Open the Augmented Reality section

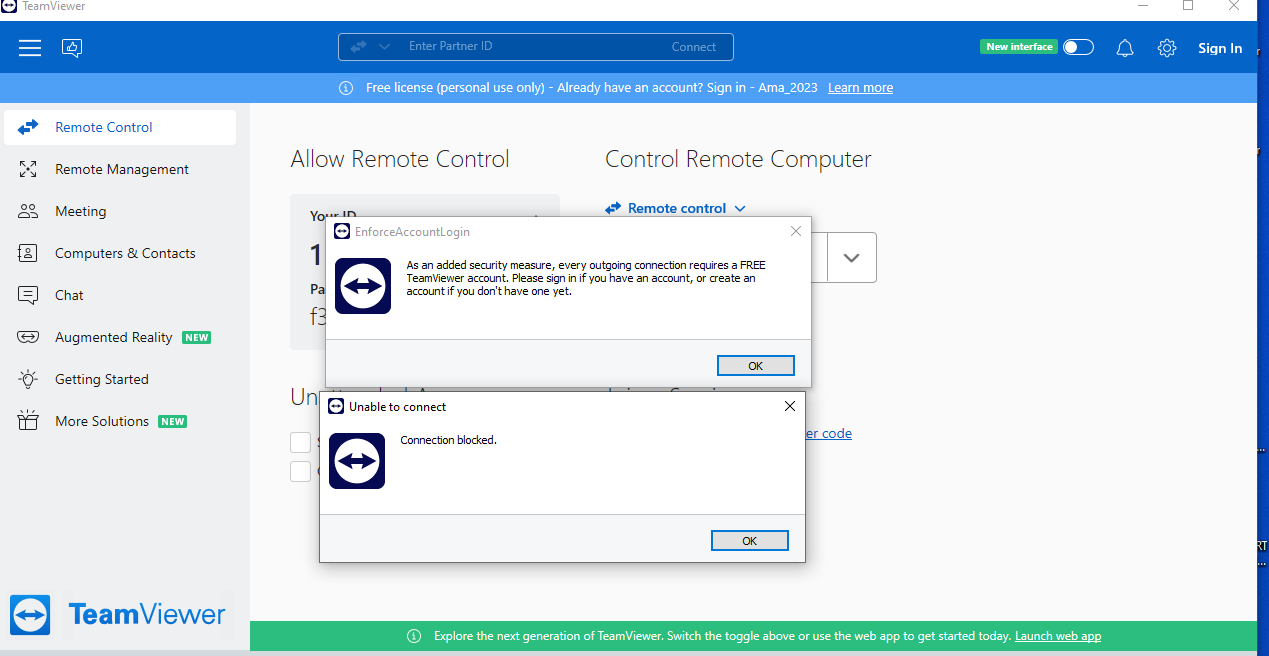[120, 337]
